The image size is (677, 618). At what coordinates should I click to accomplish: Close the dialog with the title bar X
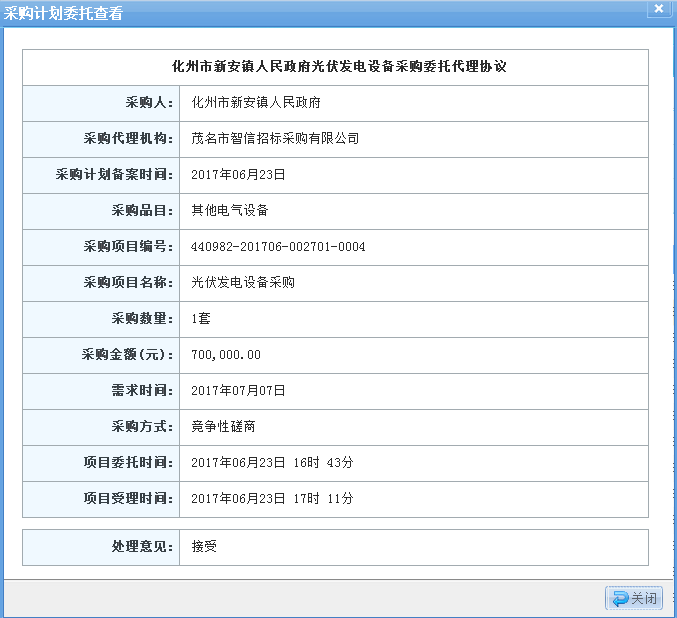pos(658,9)
